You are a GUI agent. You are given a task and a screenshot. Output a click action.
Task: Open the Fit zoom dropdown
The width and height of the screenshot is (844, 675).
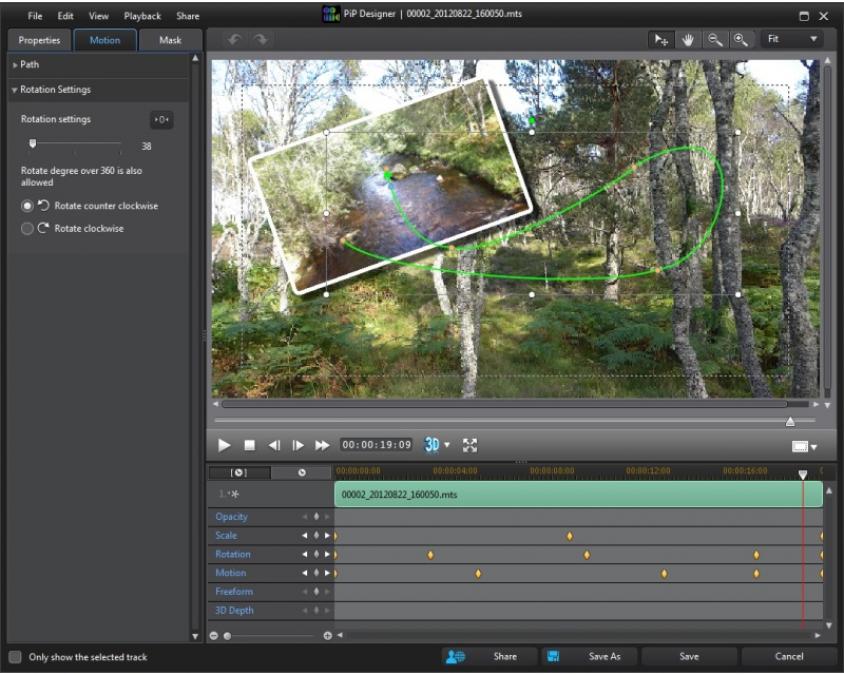pyautogui.click(x=792, y=39)
